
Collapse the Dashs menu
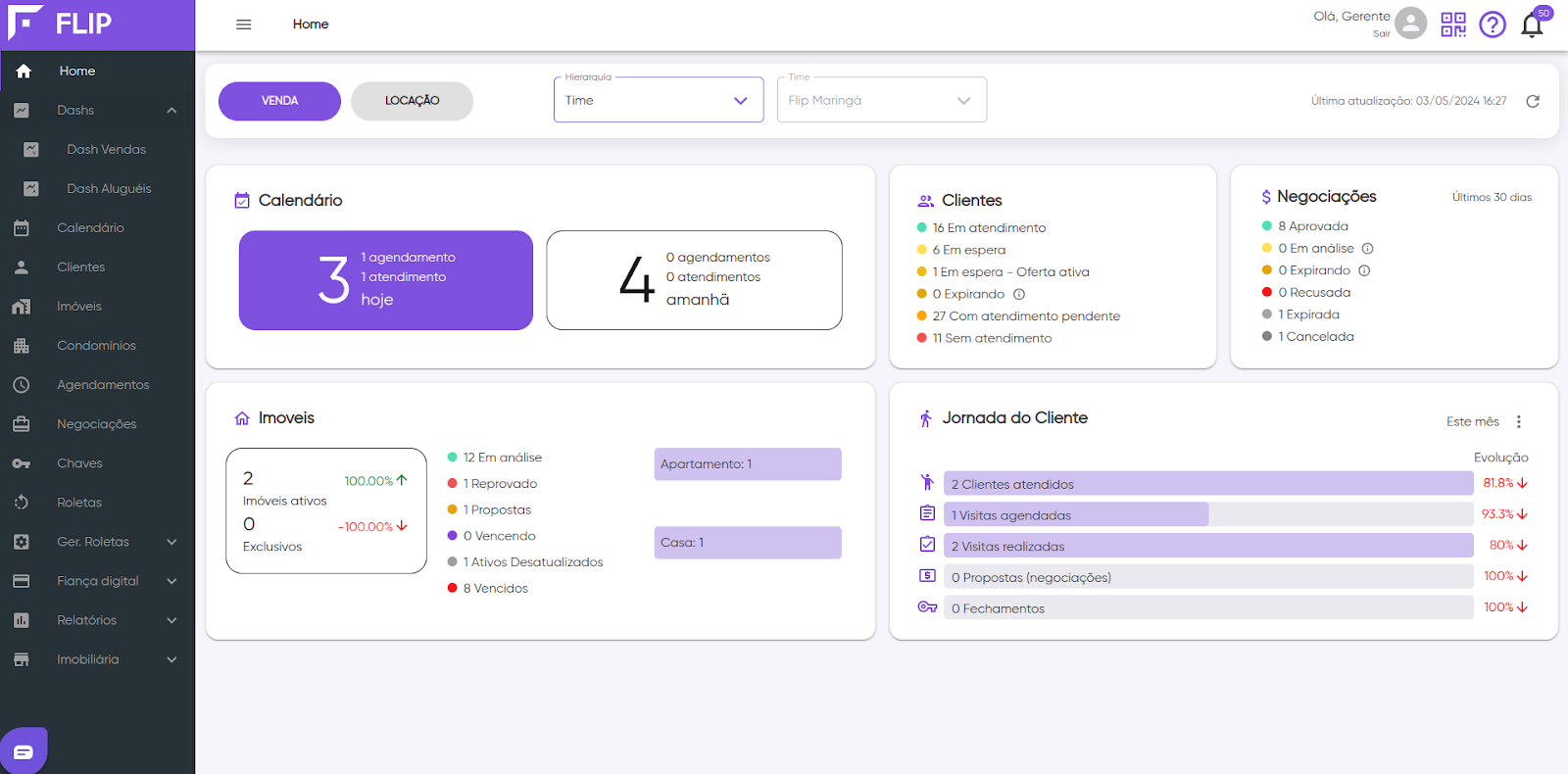point(171,111)
